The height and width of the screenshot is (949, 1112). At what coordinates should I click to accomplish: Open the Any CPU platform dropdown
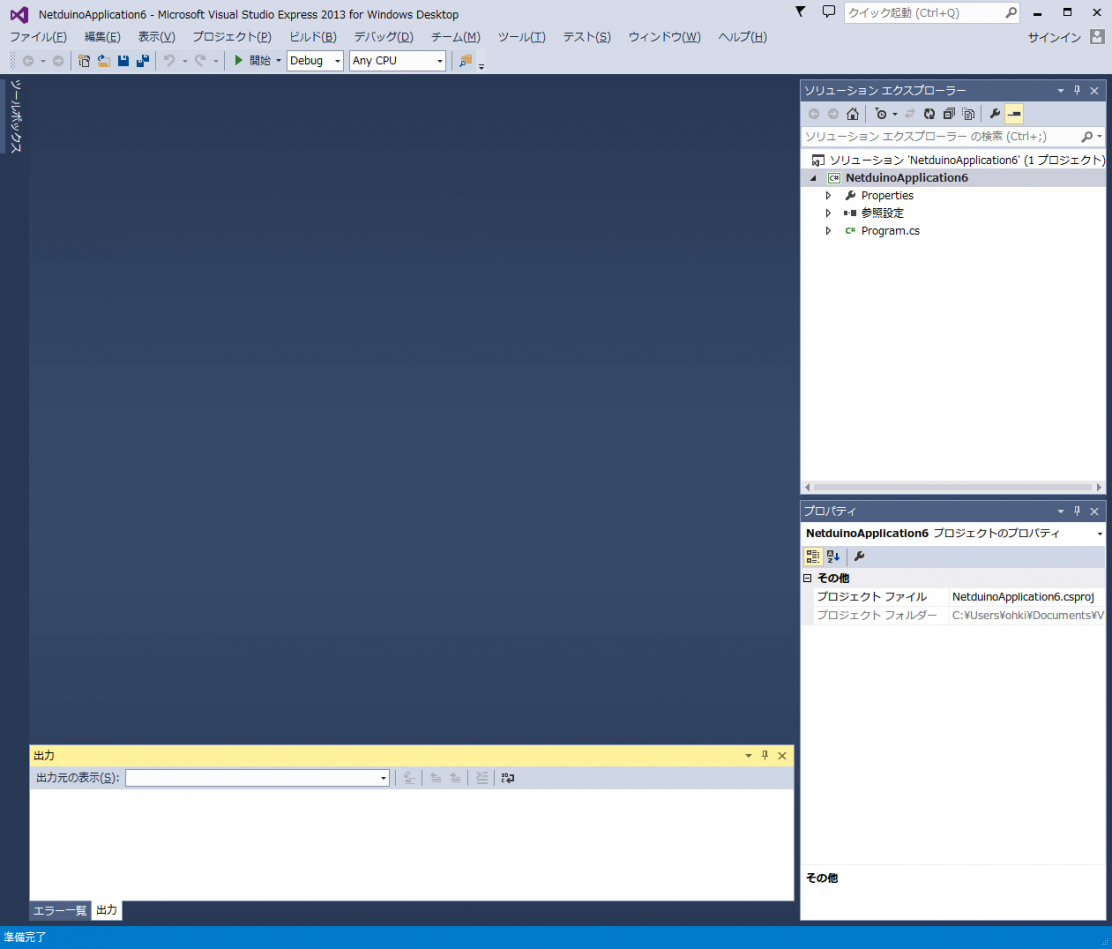click(x=397, y=61)
